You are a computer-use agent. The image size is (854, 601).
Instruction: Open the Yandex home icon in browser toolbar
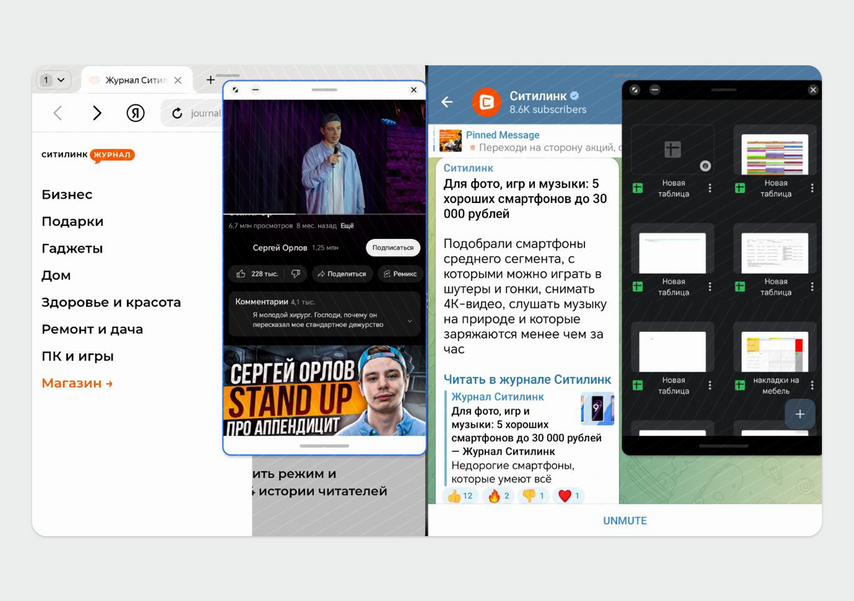[x=136, y=113]
